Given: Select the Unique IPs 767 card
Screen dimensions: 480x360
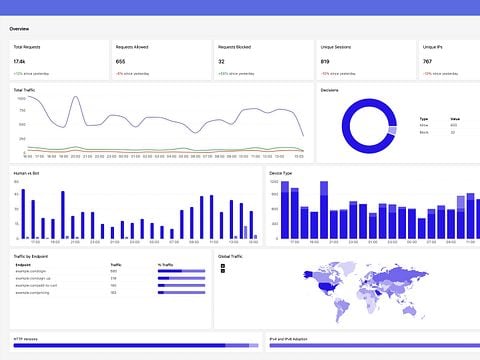Looking at the screenshot, I should click(449, 60).
